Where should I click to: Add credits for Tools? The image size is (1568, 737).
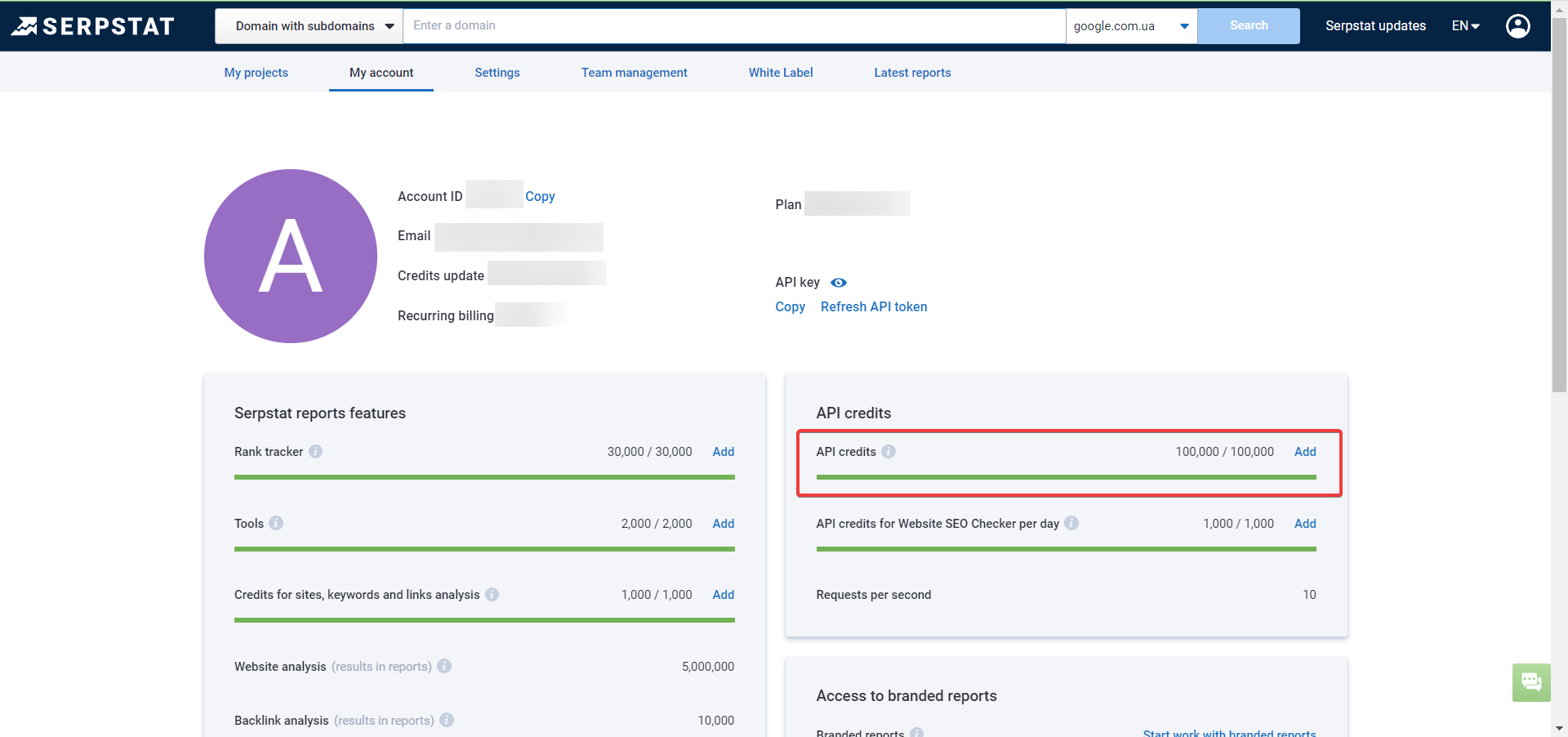pos(723,524)
